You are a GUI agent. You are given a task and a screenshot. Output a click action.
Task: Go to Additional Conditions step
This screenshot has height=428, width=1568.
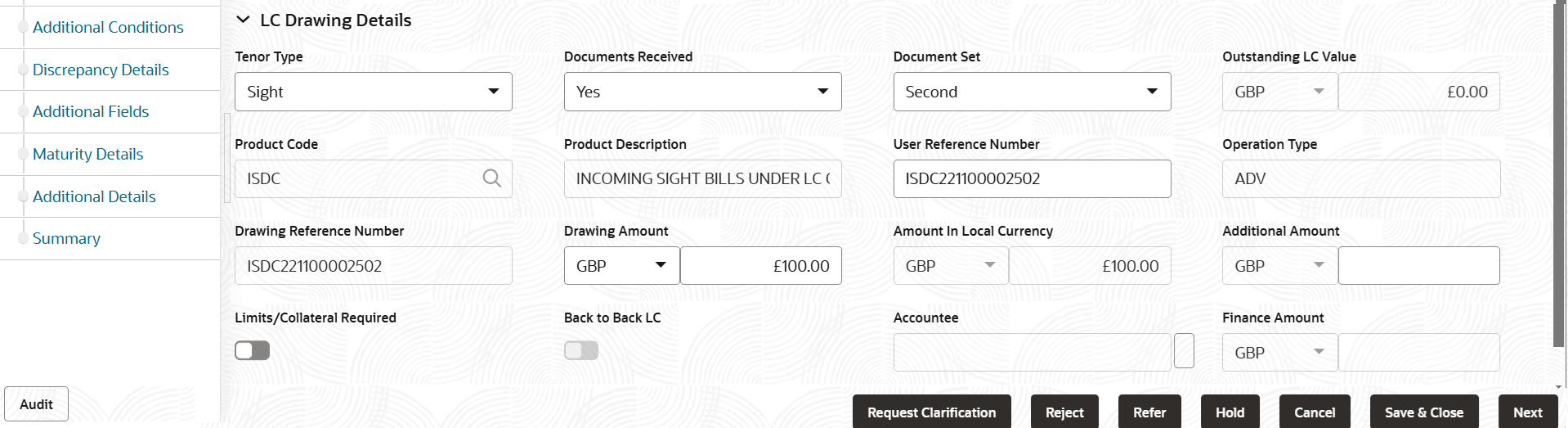coord(108,27)
